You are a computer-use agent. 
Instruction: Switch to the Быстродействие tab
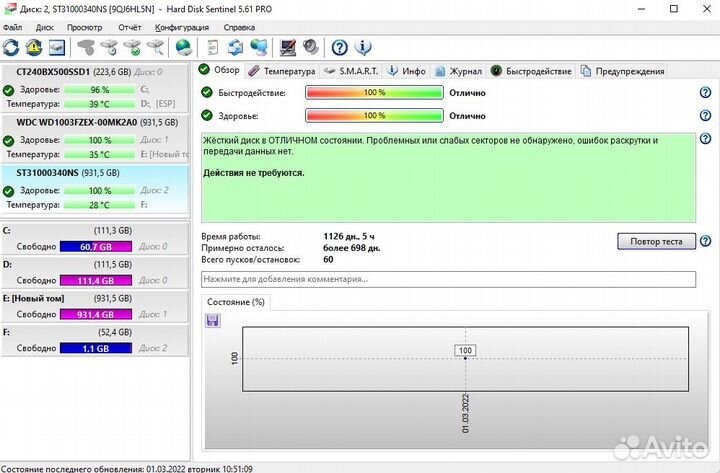click(531, 71)
